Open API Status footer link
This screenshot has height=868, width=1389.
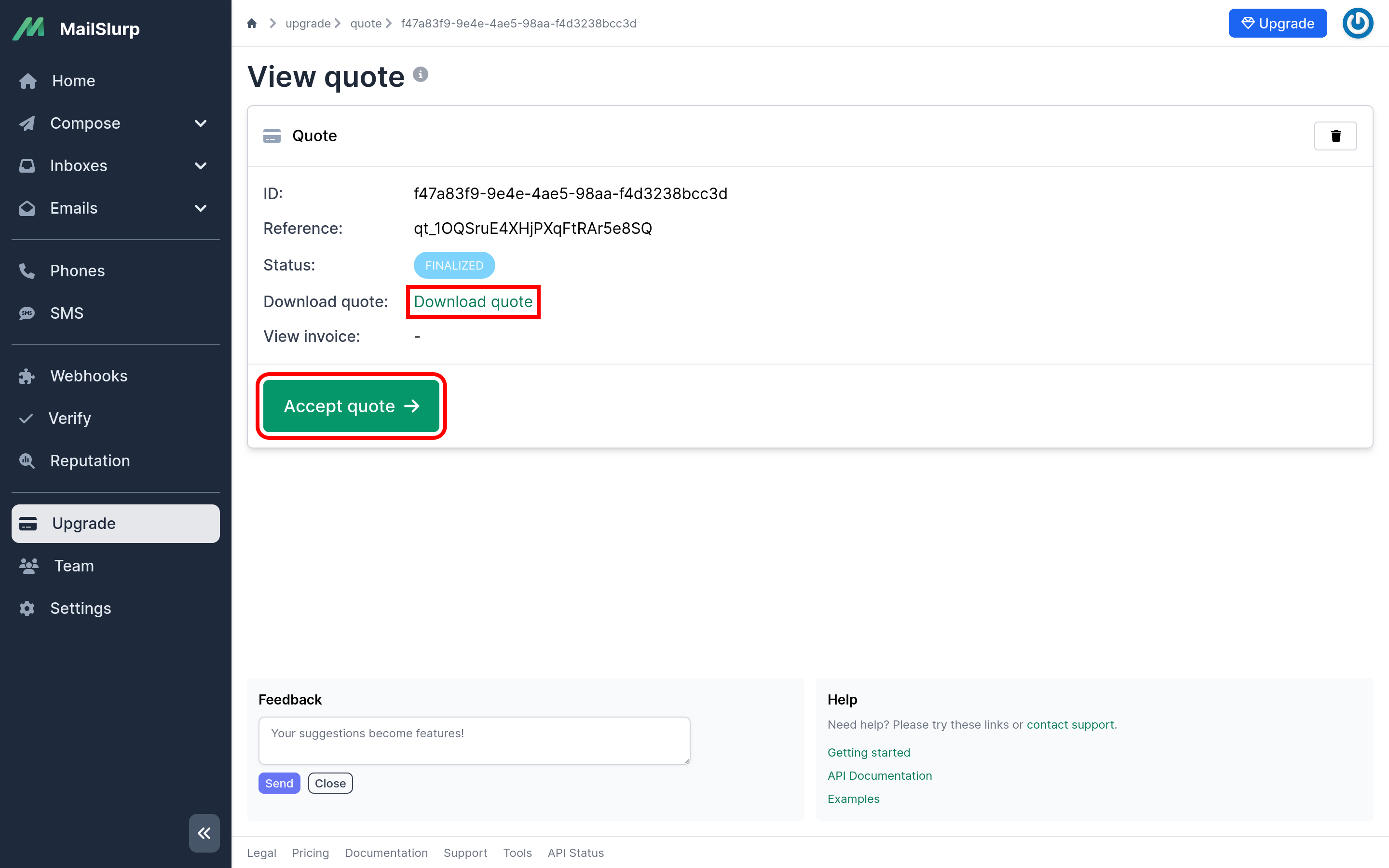coord(575,853)
